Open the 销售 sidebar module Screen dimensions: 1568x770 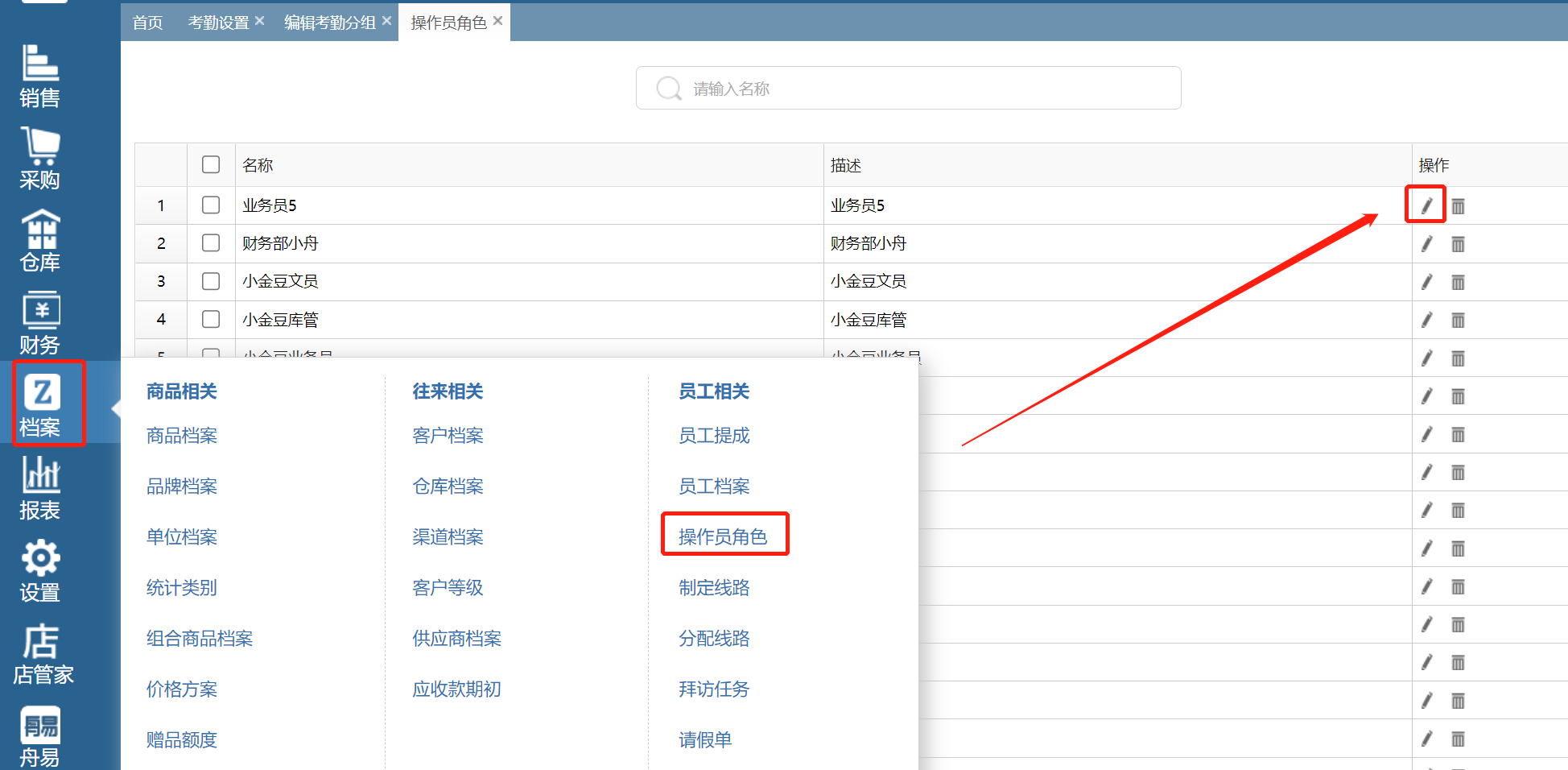coord(40,76)
